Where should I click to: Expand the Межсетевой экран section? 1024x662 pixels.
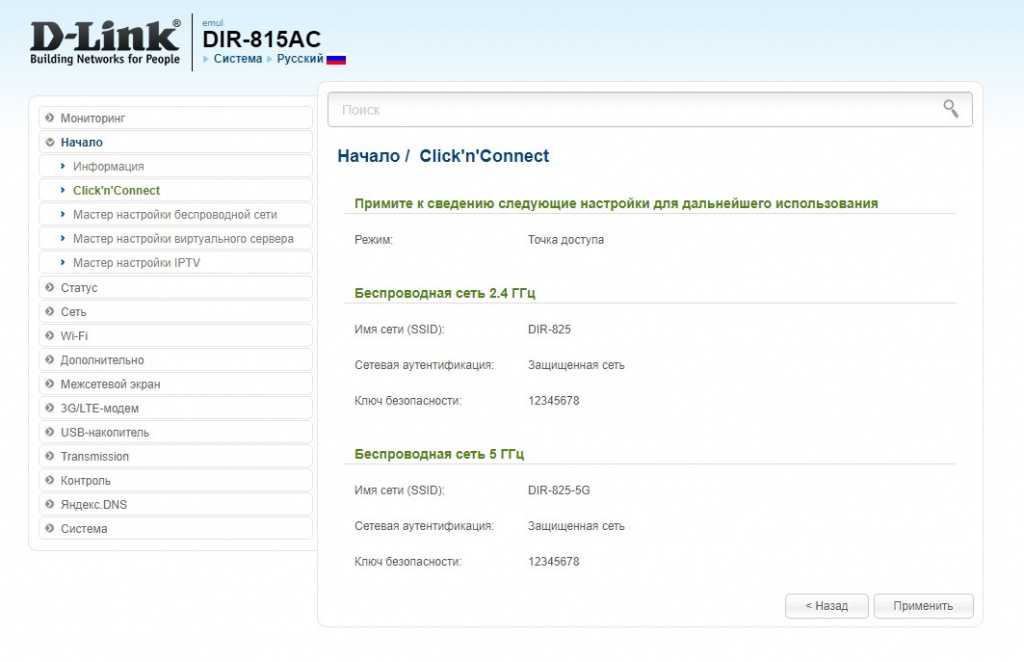click(110, 384)
